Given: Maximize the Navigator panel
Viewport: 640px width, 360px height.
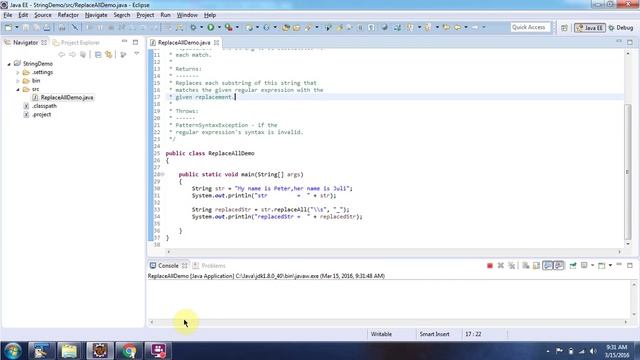Looking at the screenshot, I should 135,42.
